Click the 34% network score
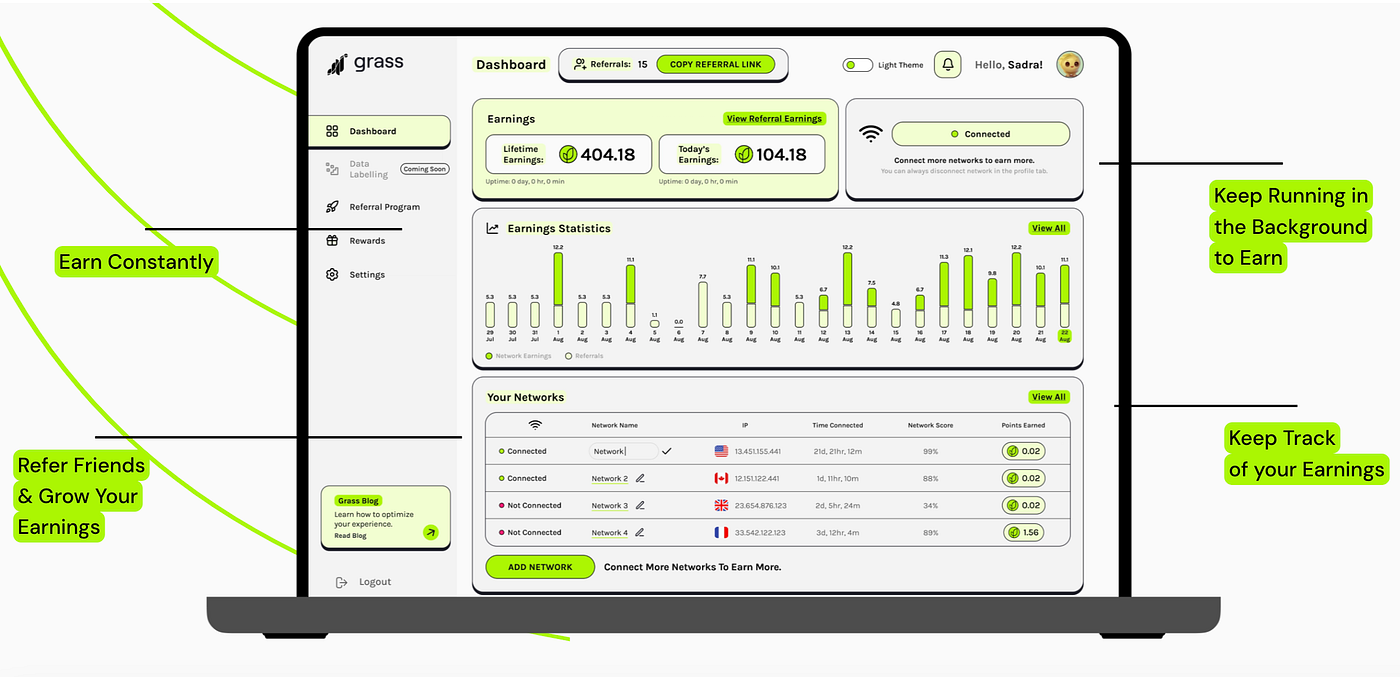The image size is (1400, 677). pos(930,505)
